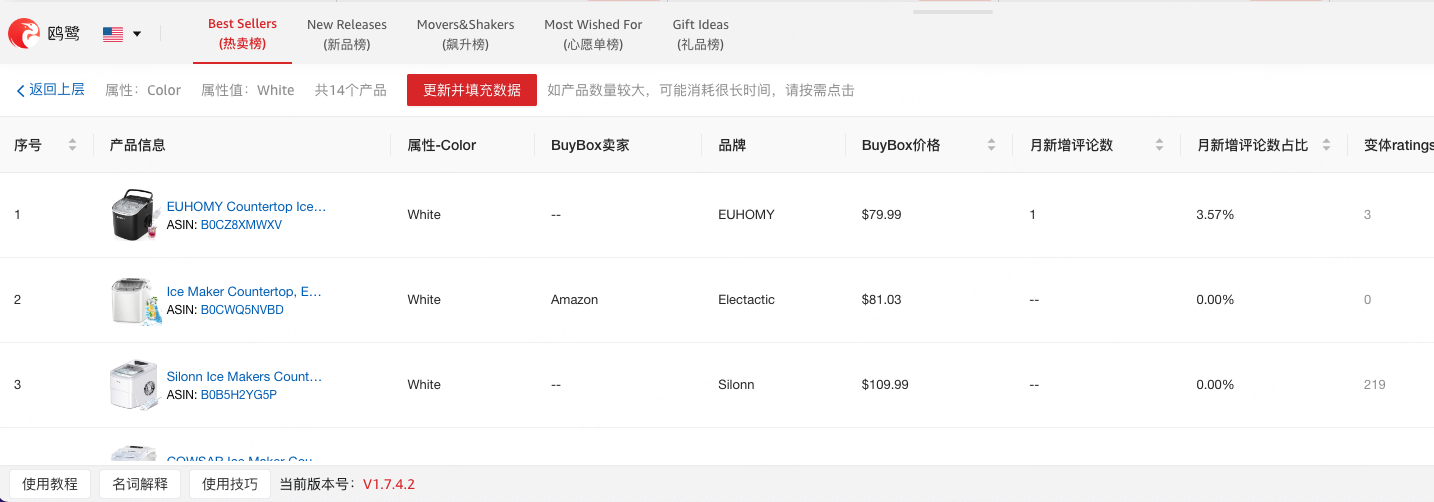Click the 共14个产品 count label

pos(350,90)
